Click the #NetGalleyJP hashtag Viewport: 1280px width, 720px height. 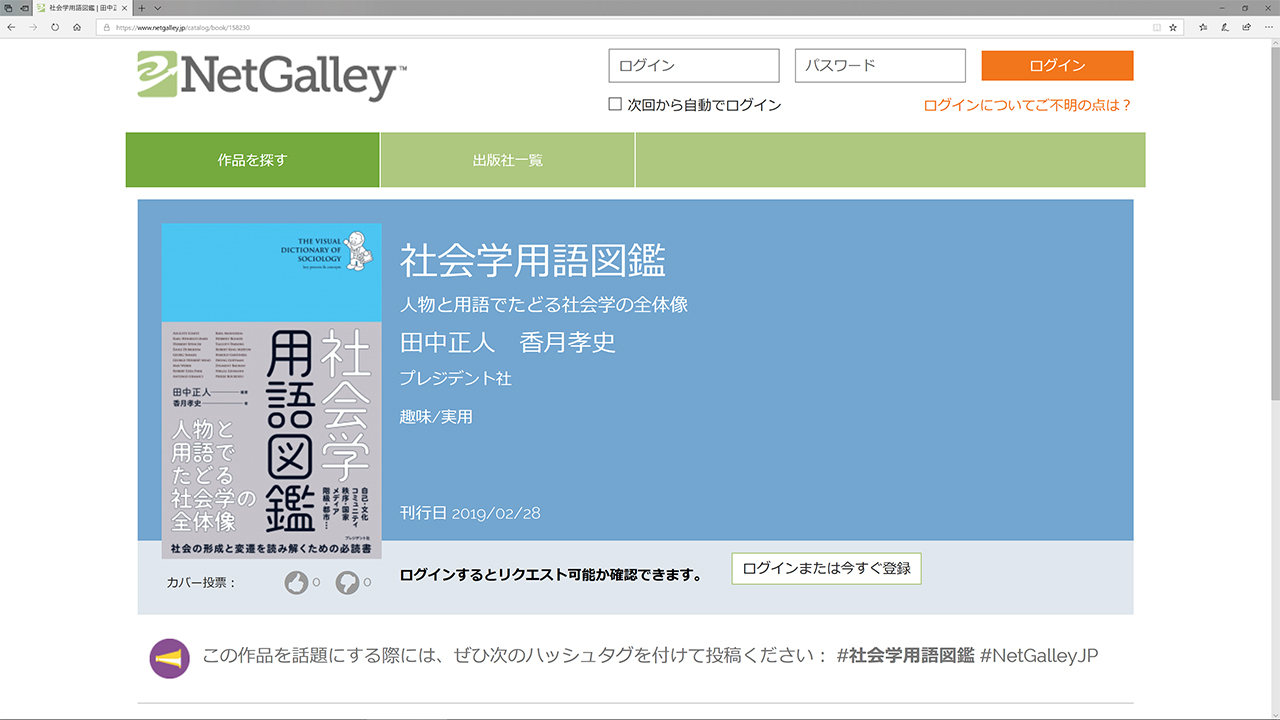pos(1039,656)
